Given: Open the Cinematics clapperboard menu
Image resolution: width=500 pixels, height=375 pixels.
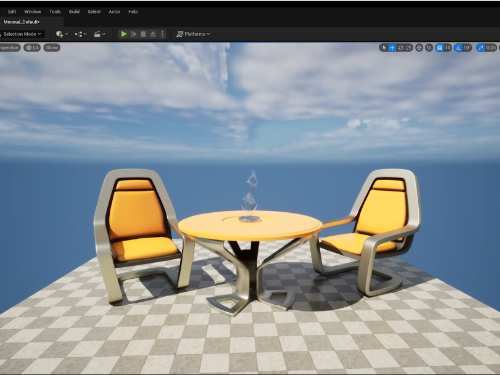Looking at the screenshot, I should [99, 34].
